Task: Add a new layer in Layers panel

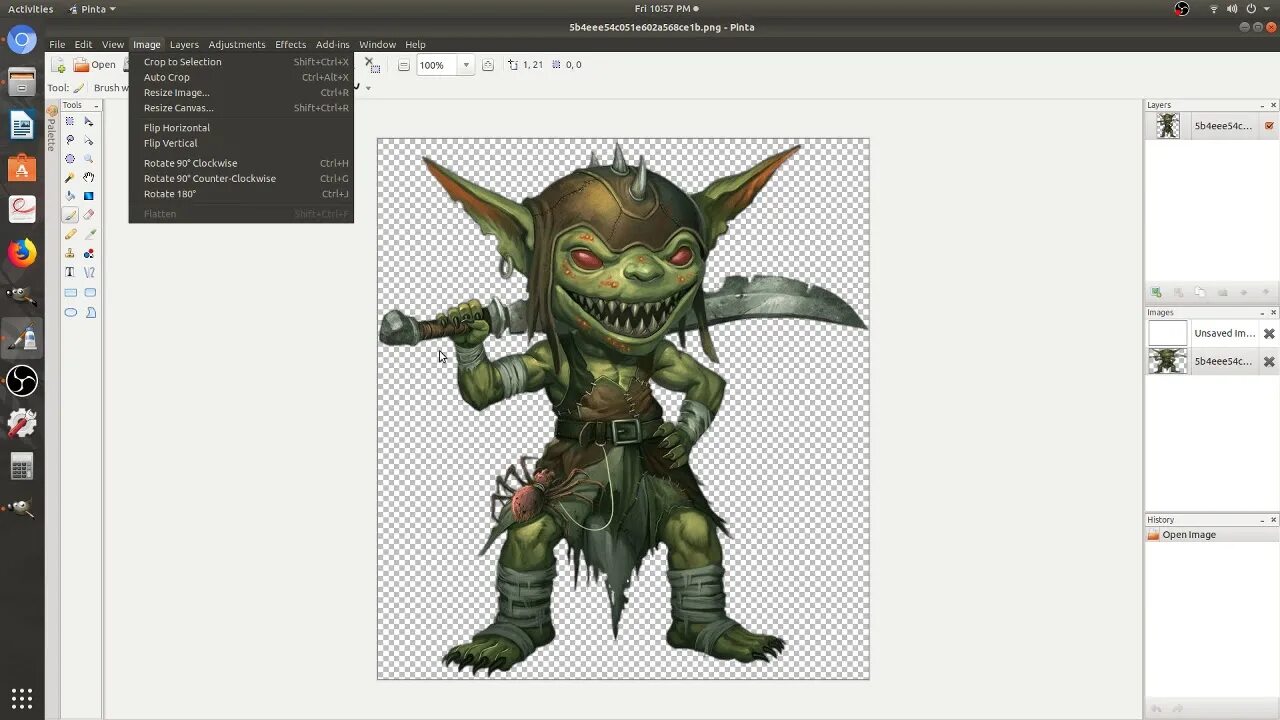Action: click(1156, 293)
